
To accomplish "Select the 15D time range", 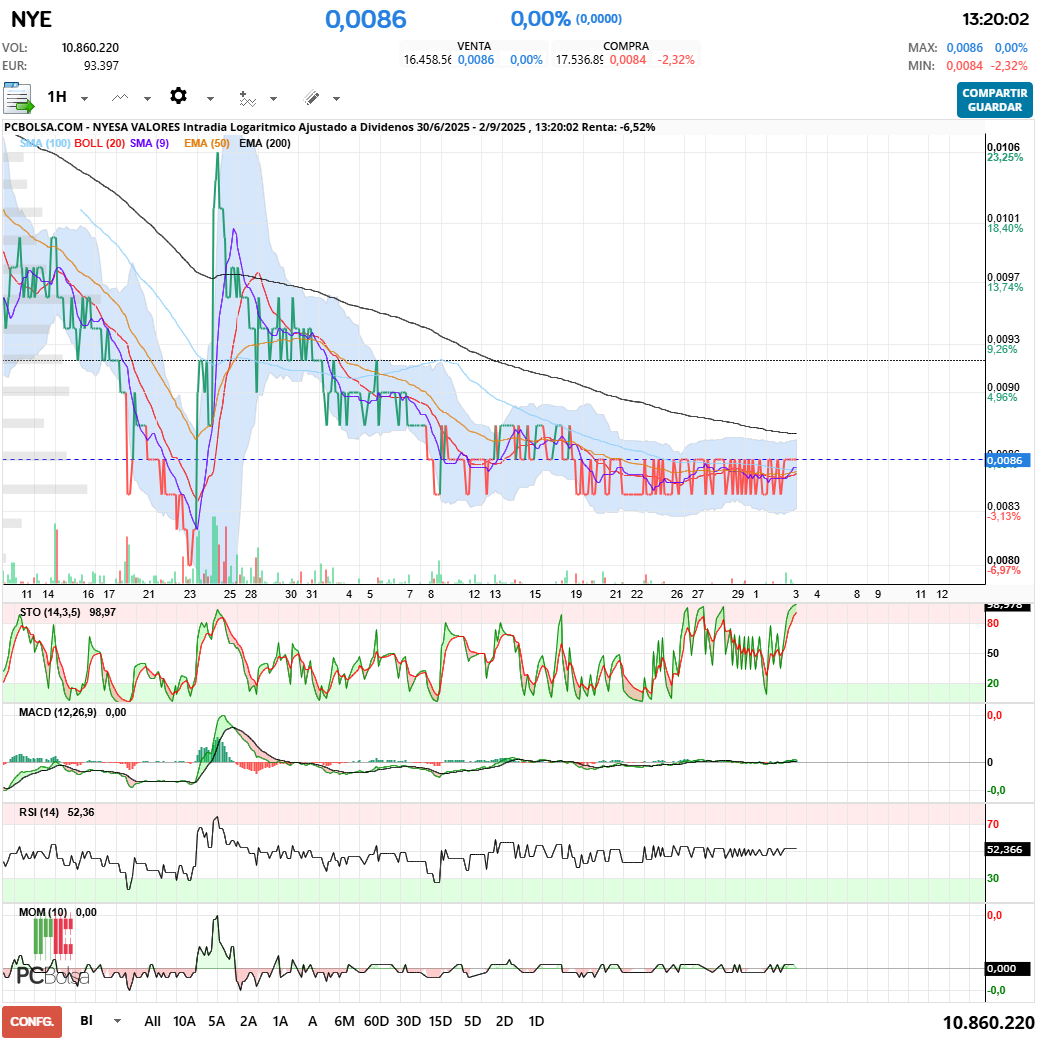I will click(440, 1022).
